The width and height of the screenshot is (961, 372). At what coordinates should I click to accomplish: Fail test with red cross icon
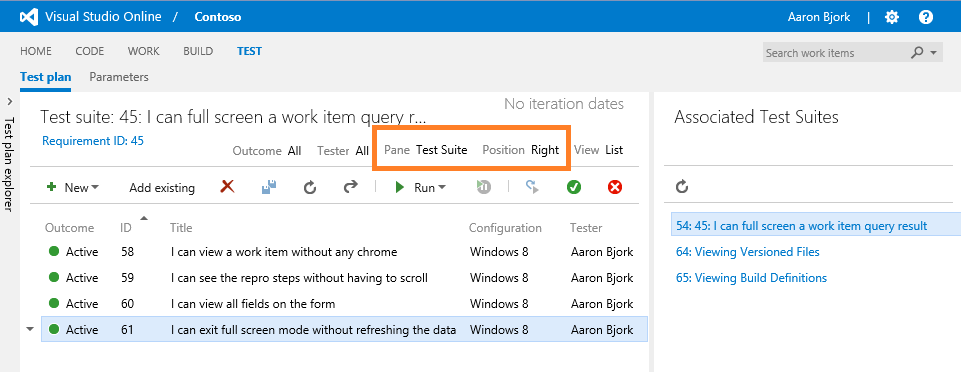[615, 187]
